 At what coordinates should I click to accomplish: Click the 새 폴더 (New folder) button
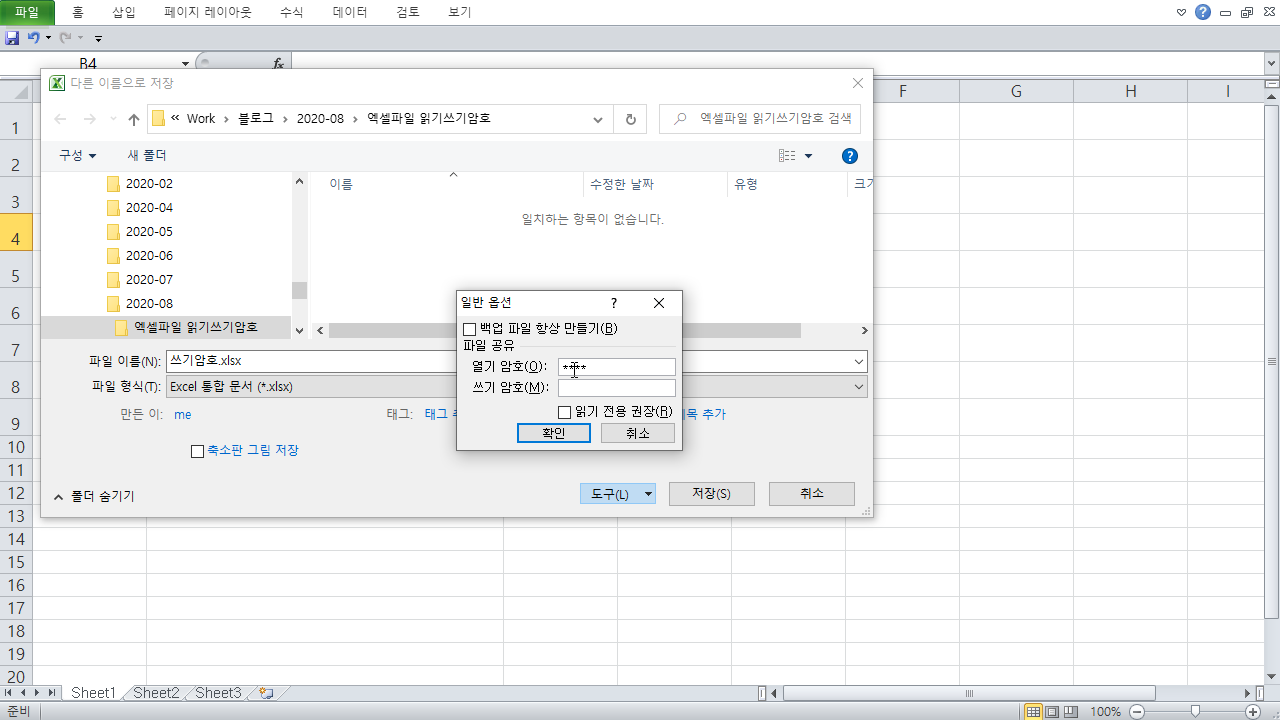click(147, 156)
